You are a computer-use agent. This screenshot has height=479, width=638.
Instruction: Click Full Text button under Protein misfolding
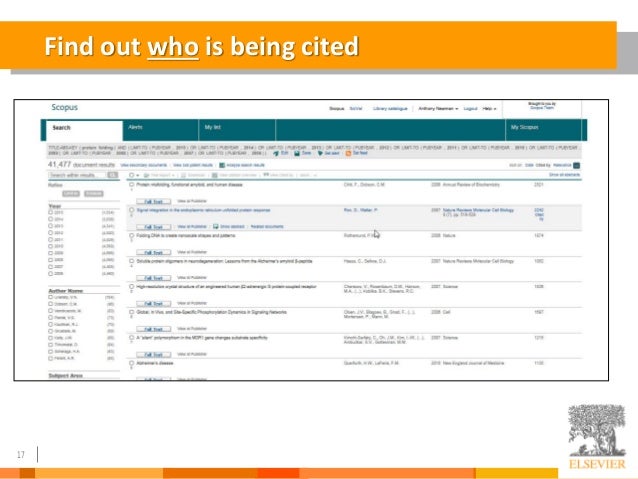153,201
